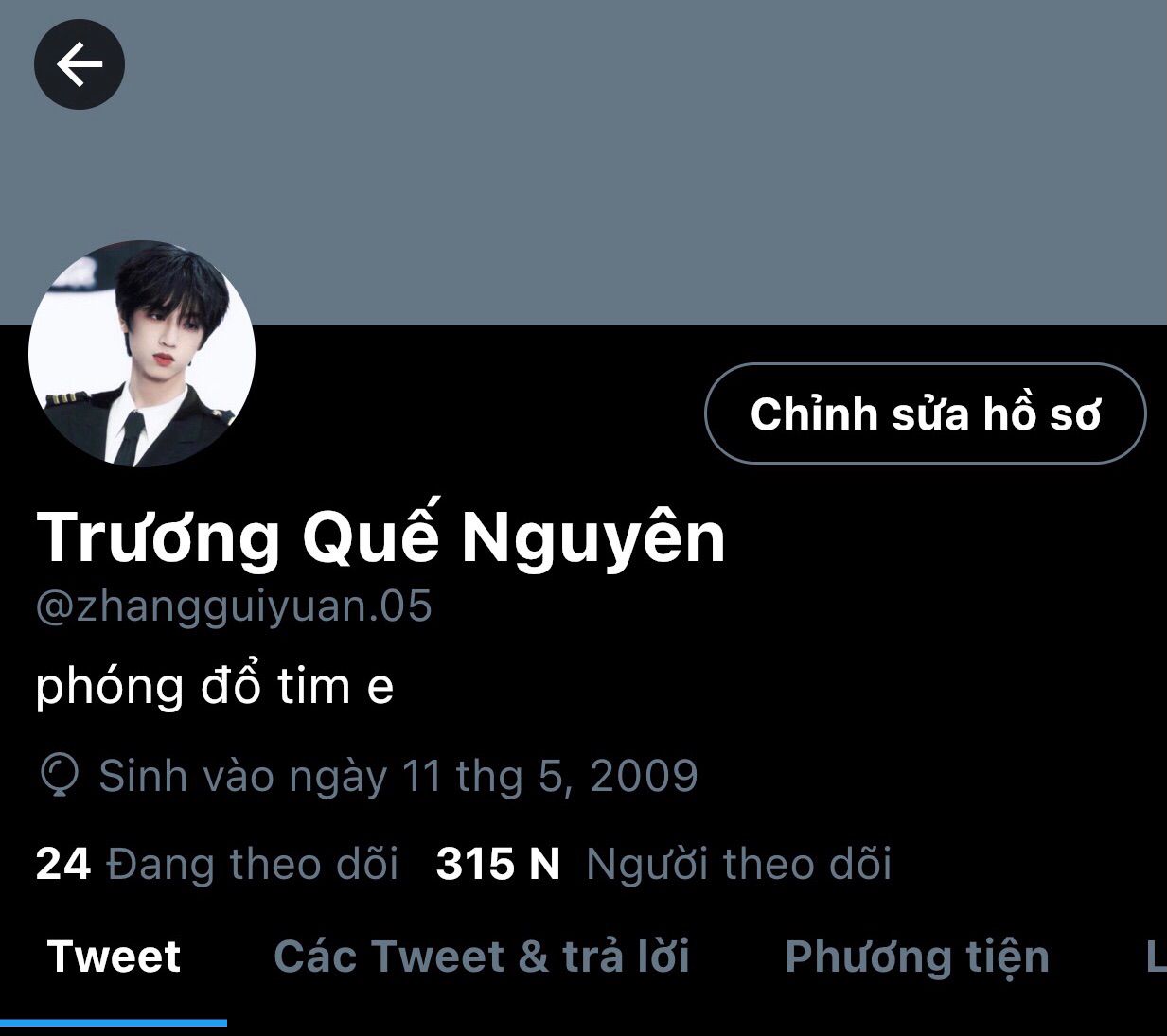Tap the birth year 2009
The width and height of the screenshot is (1167, 1036).
(644, 776)
